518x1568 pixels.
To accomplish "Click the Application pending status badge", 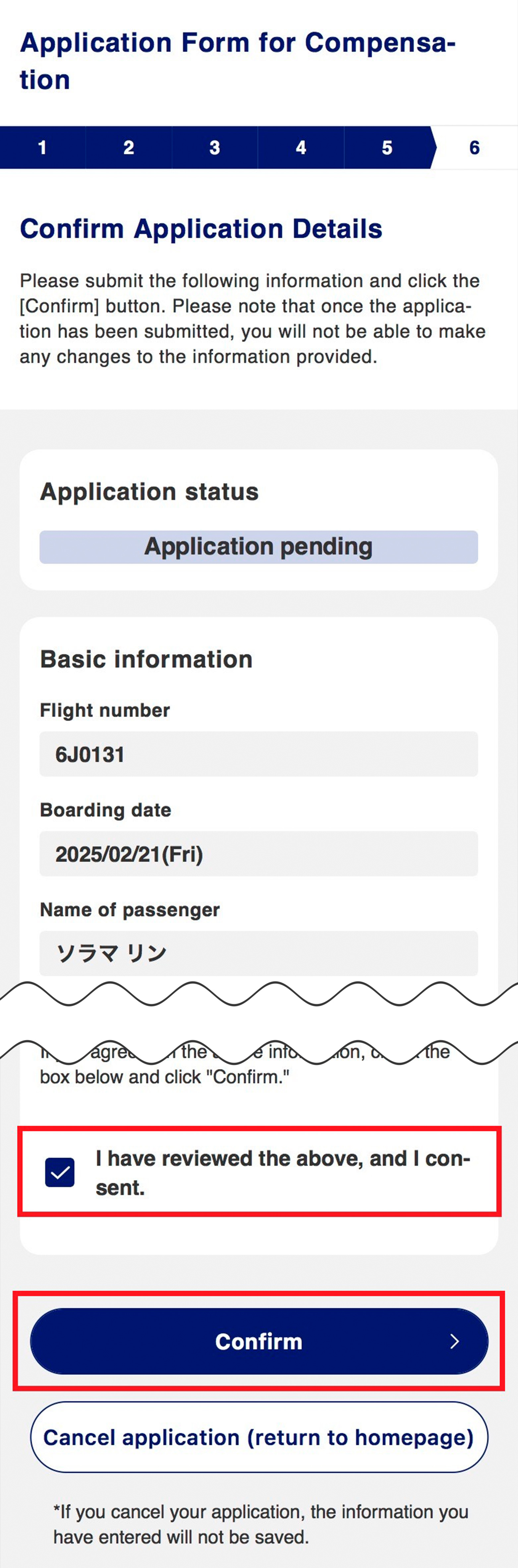I will 259,547.
